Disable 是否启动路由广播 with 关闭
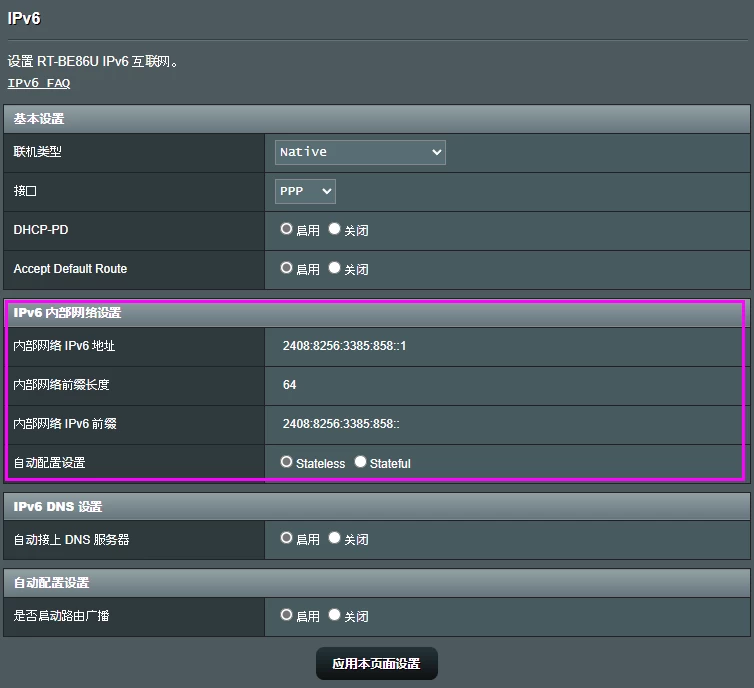Screen dimensions: 754x688 click(335, 615)
